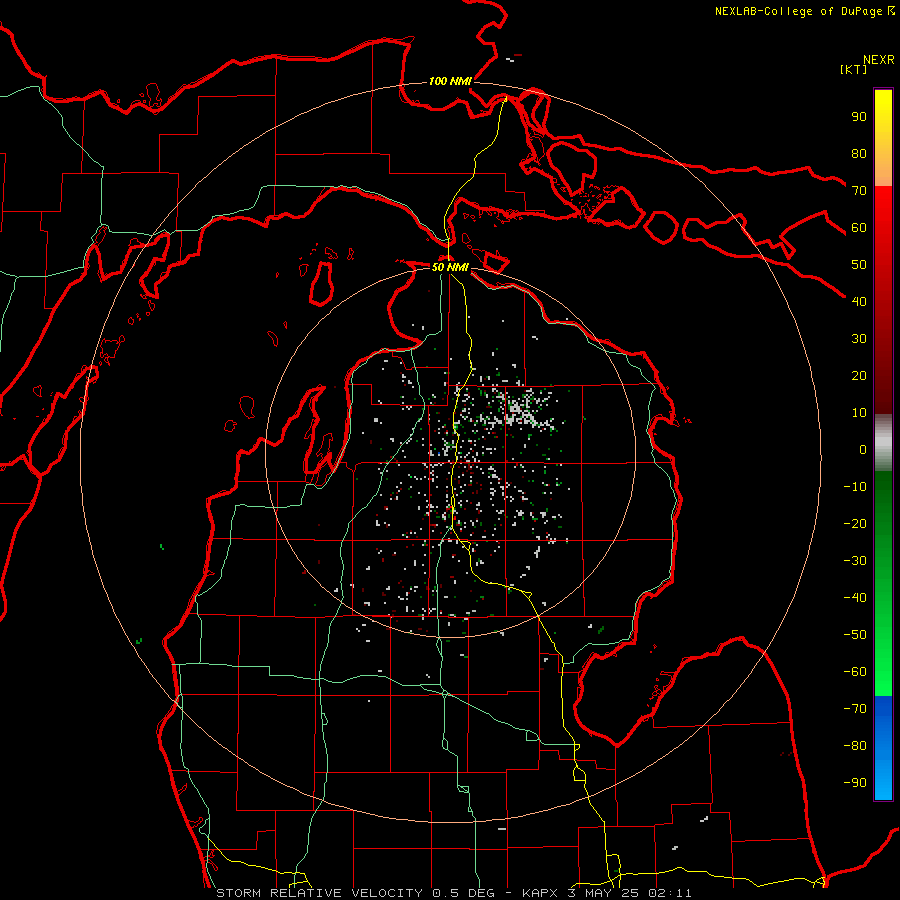Viewport: 900px width, 900px height.
Task: Click the 100 NMI range ring label
Action: click(450, 81)
